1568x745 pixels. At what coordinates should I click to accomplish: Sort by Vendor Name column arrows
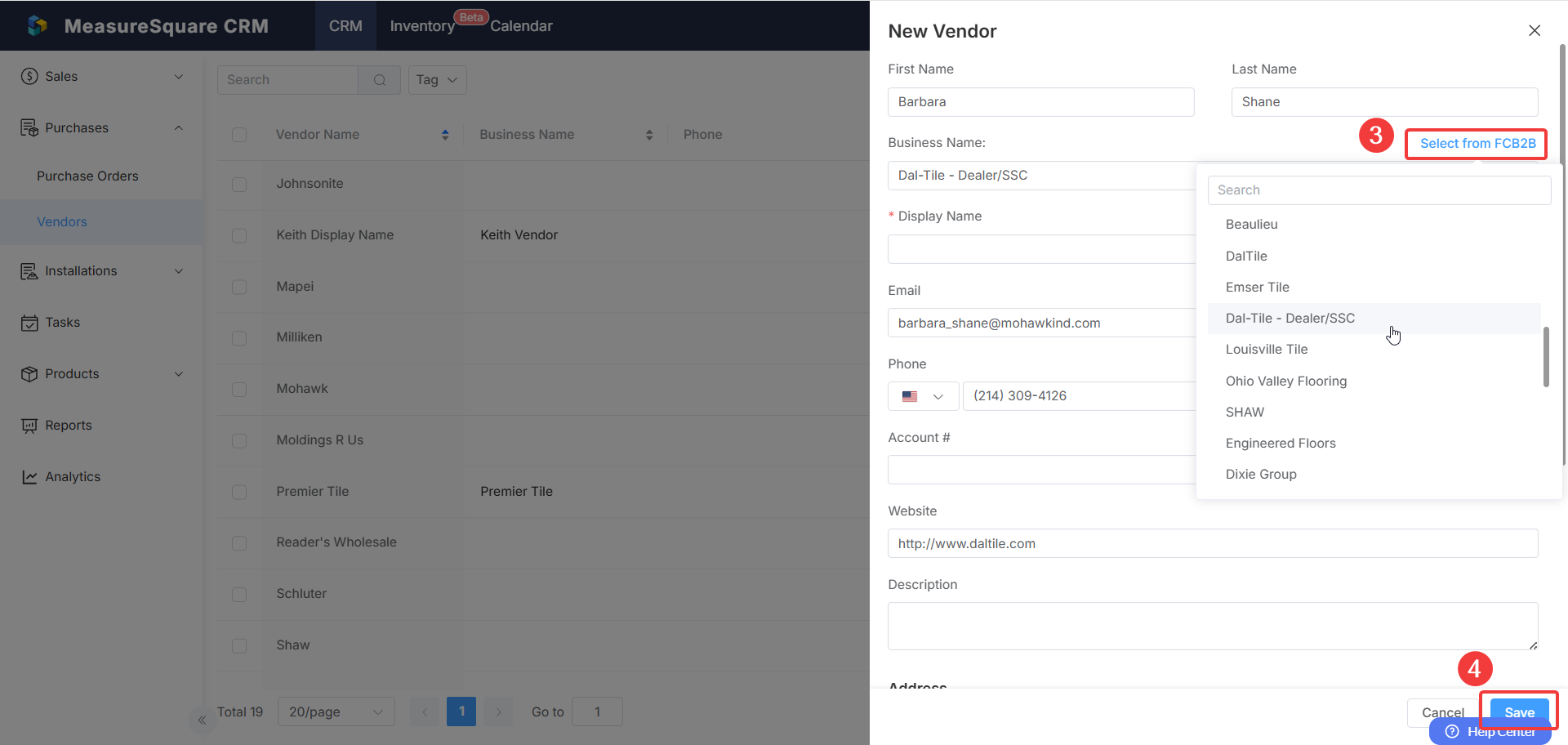[x=445, y=135]
